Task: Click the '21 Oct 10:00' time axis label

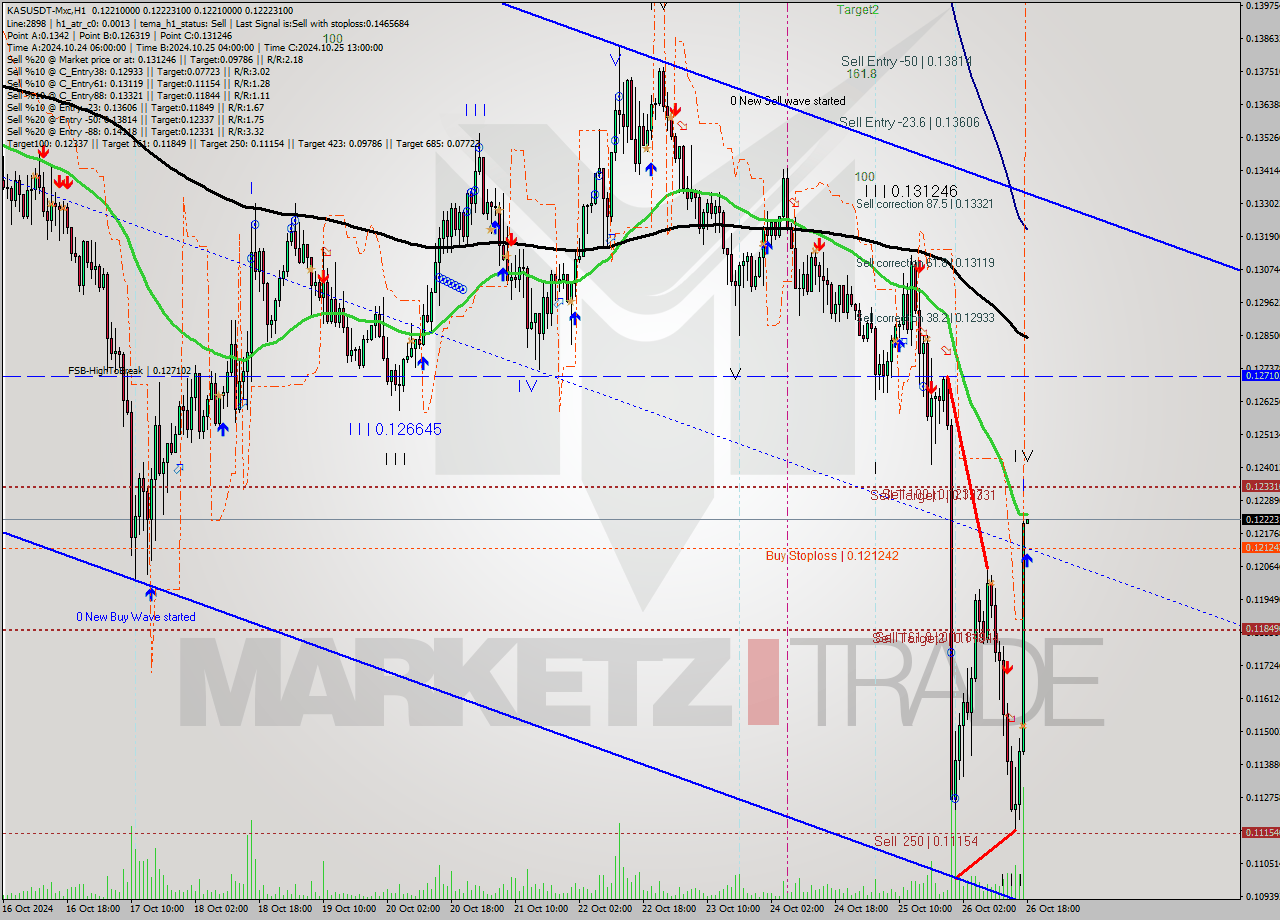Action: click(x=541, y=909)
